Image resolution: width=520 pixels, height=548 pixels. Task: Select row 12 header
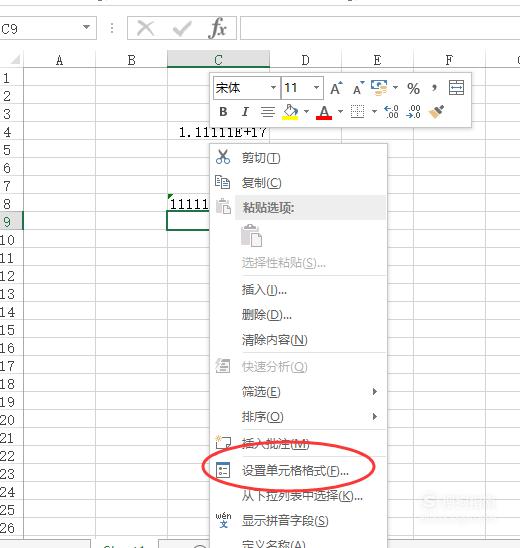coord(11,276)
